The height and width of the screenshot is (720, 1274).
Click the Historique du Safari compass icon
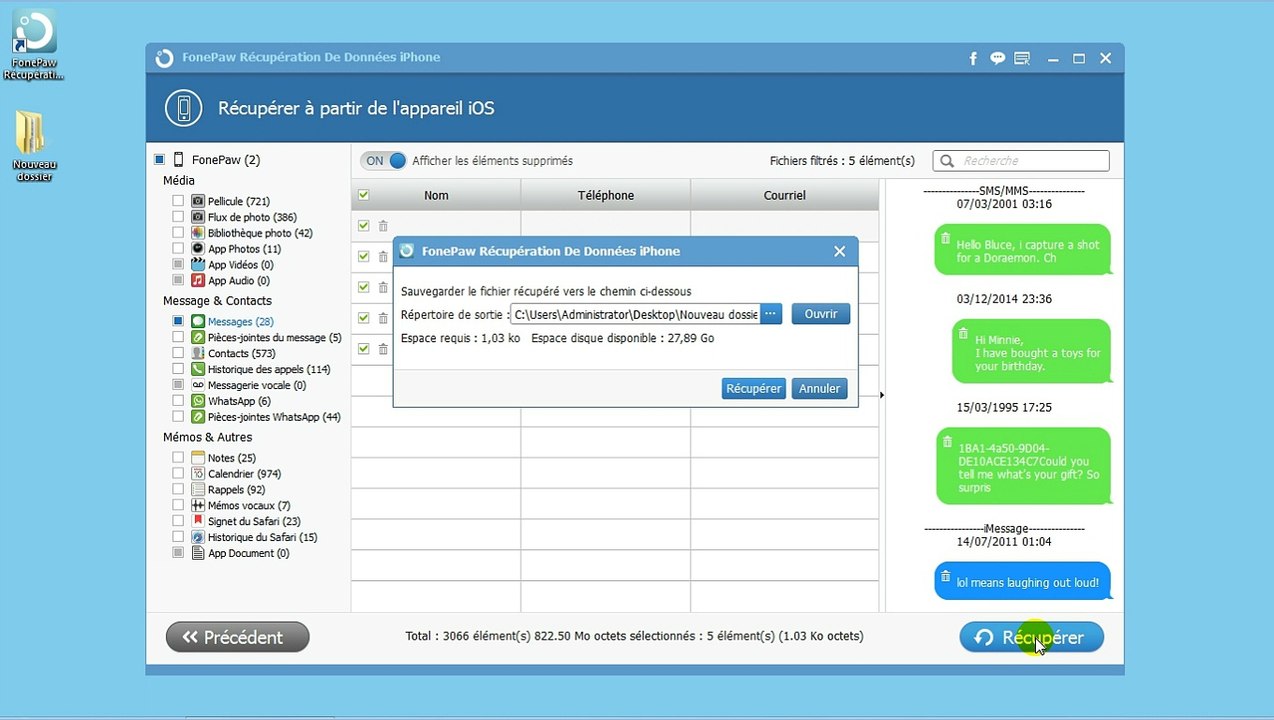(x=198, y=537)
